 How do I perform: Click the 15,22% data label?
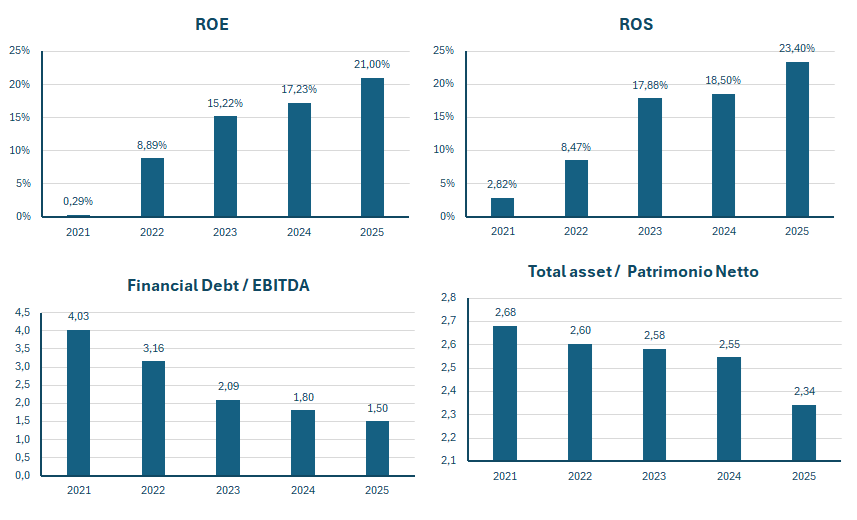click(x=225, y=103)
